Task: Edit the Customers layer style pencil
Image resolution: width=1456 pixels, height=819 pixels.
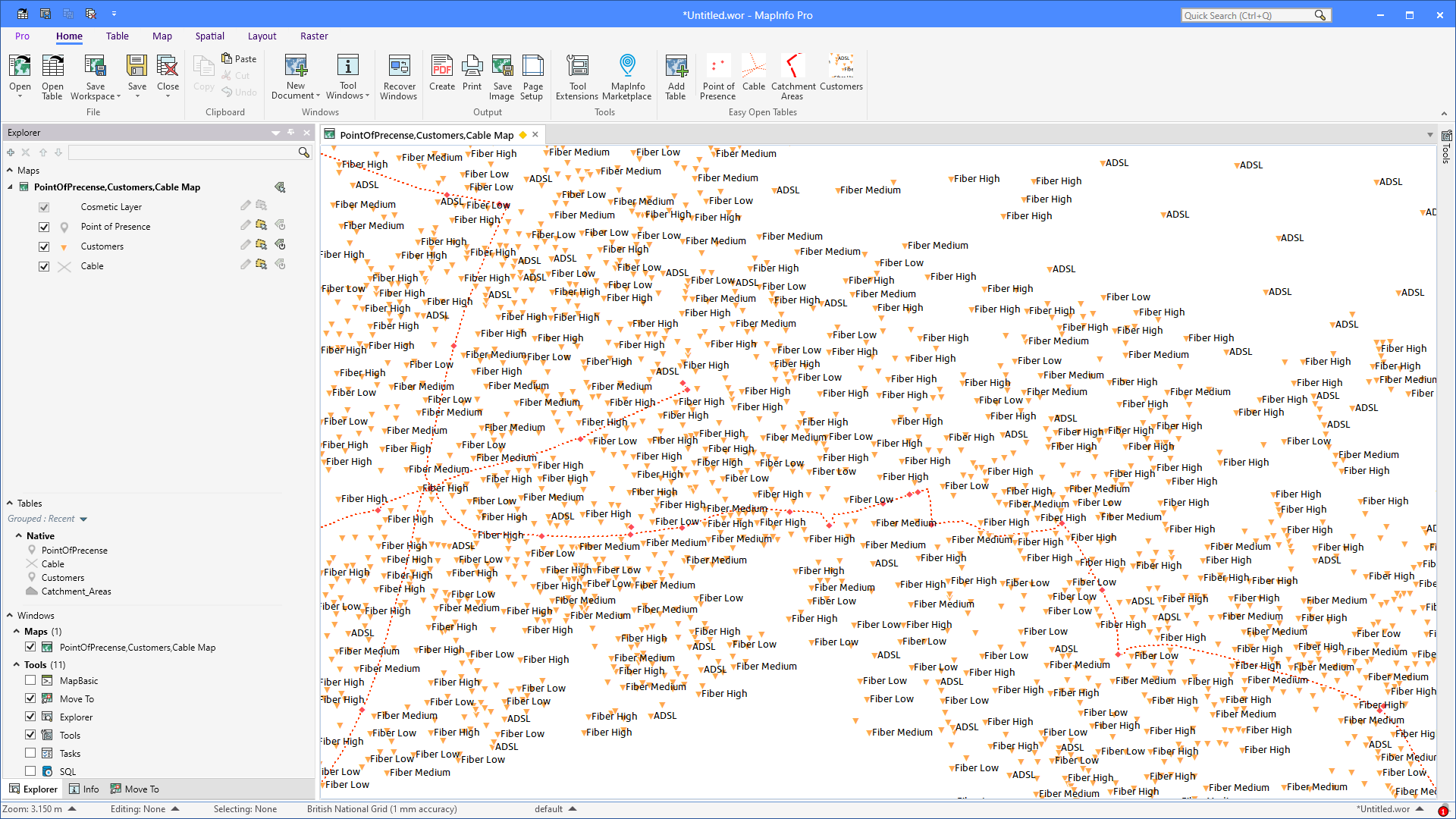Action: (x=245, y=244)
